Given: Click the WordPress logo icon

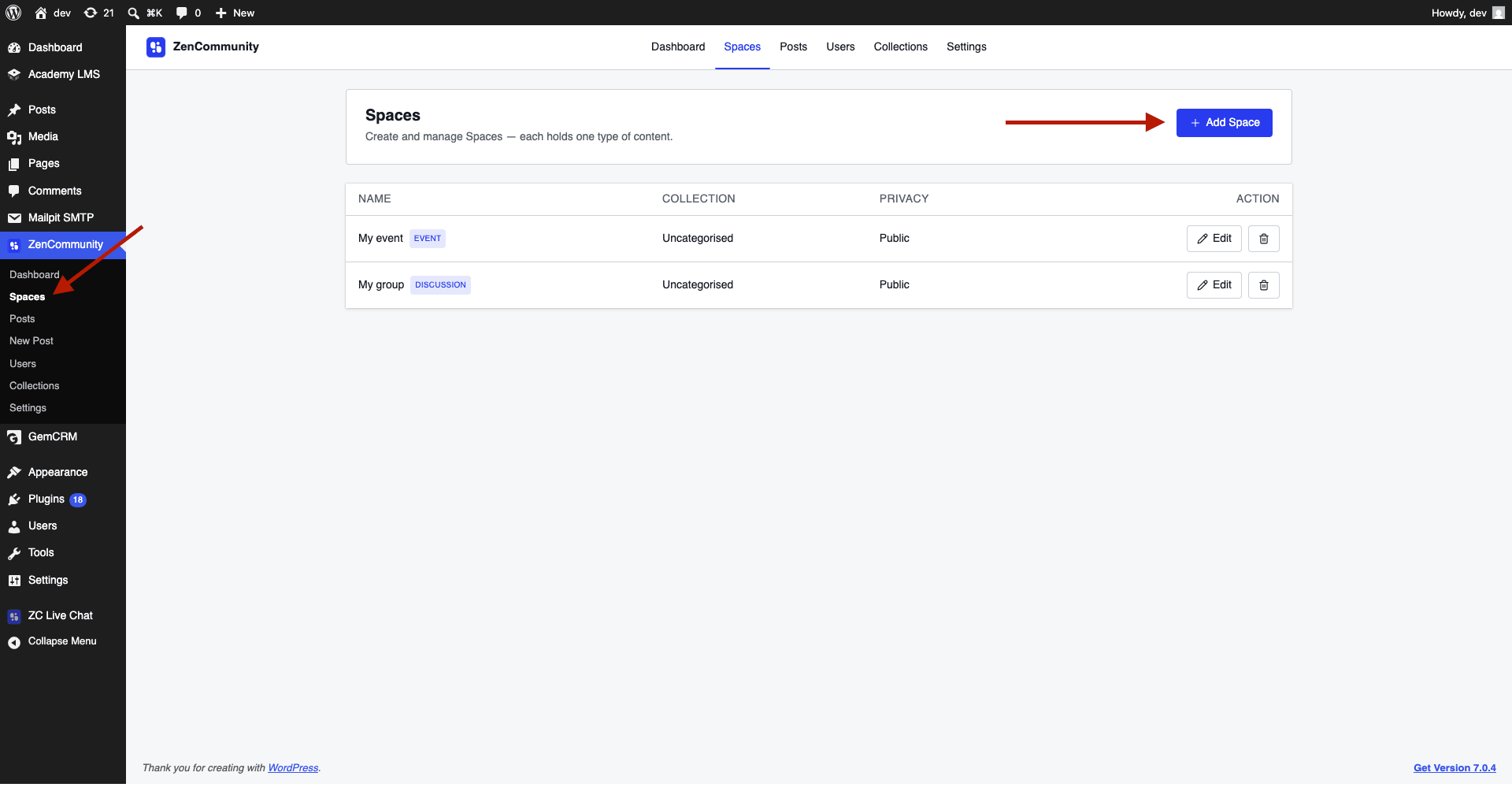Looking at the screenshot, I should (13, 13).
